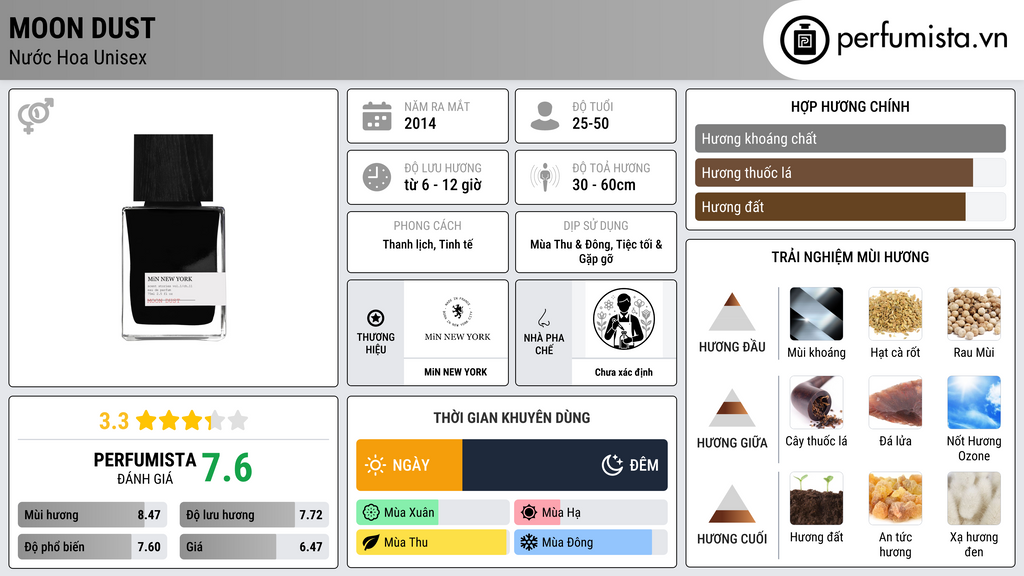Click the perfumer illustration image
The width and height of the screenshot is (1024, 576).
pyautogui.click(x=624, y=319)
